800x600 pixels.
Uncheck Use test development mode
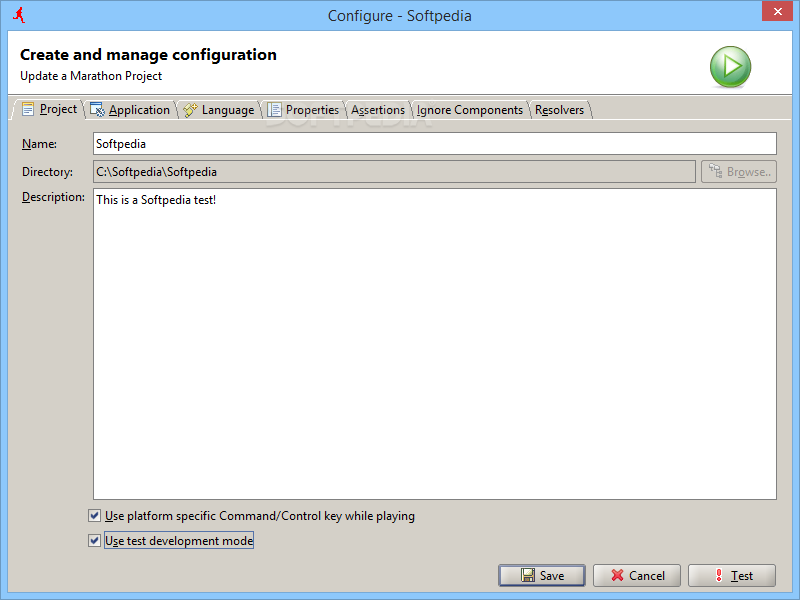coord(94,540)
